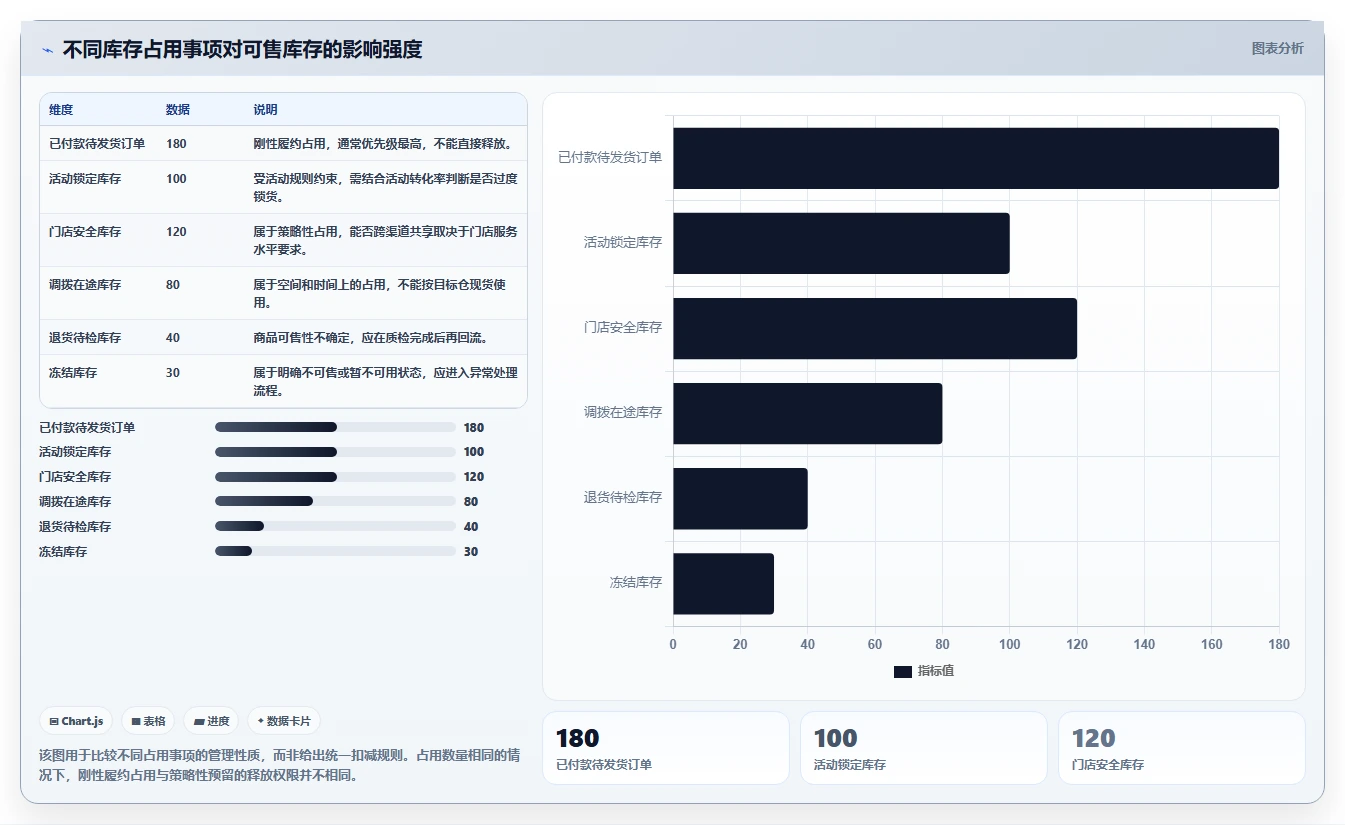Click the 调拨在途库存 progress bar
The width and height of the screenshot is (1345, 825).
pos(335,501)
